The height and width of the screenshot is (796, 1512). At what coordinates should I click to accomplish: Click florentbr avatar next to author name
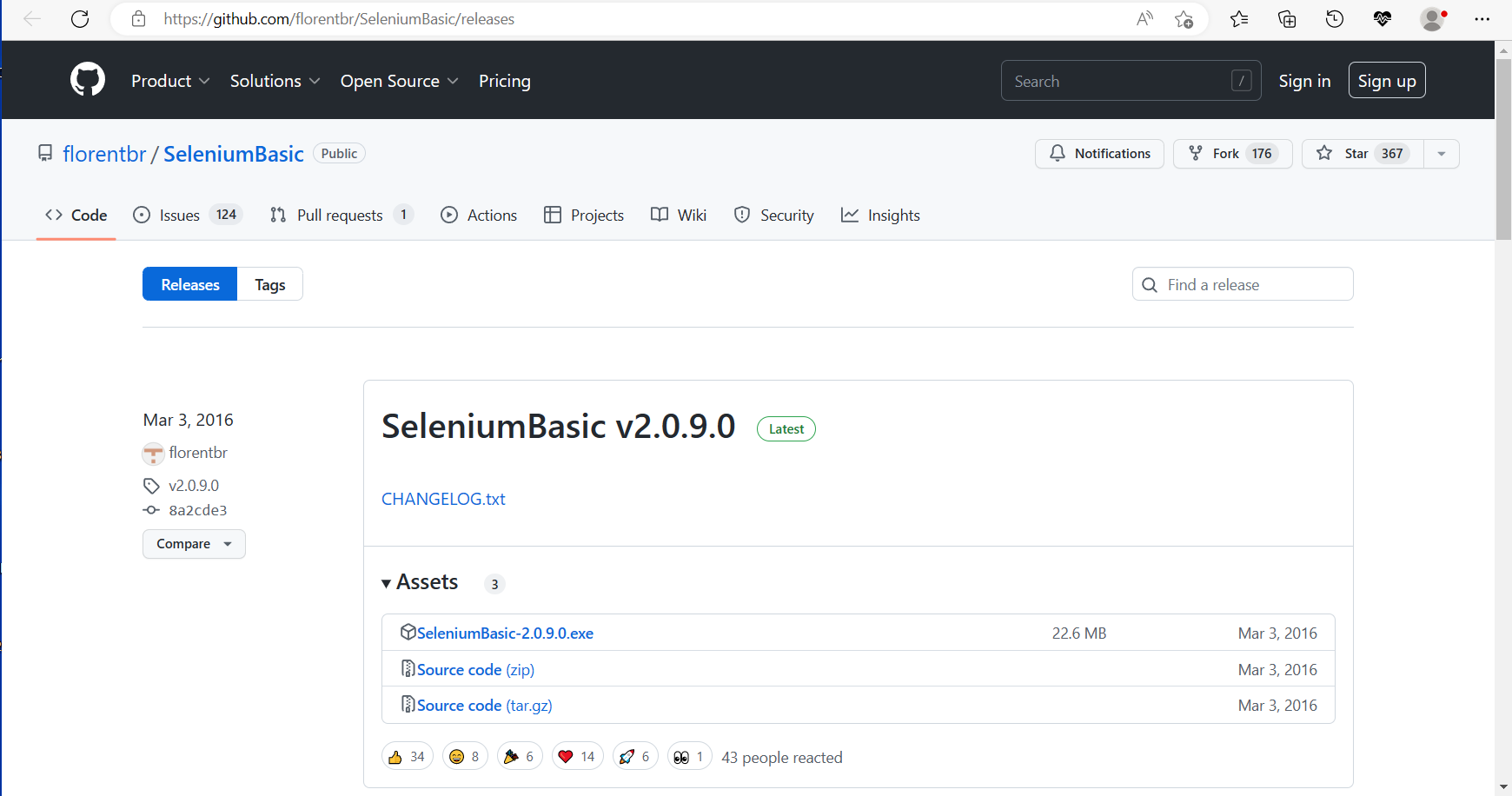[153, 454]
